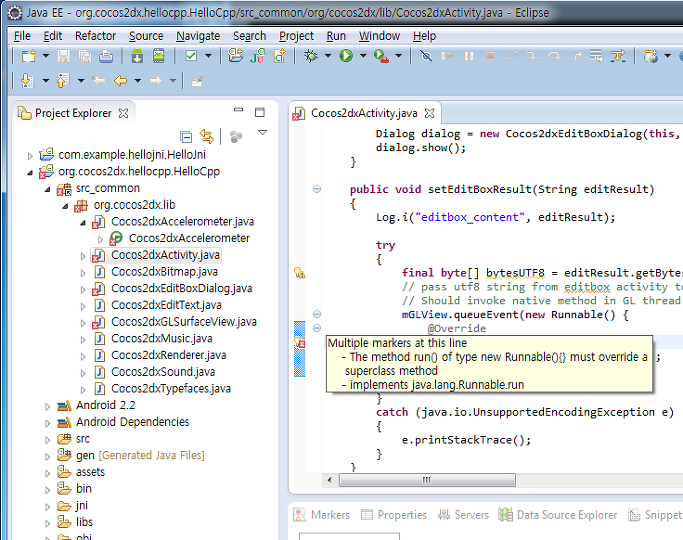Open the Navigate menu

click(198, 36)
